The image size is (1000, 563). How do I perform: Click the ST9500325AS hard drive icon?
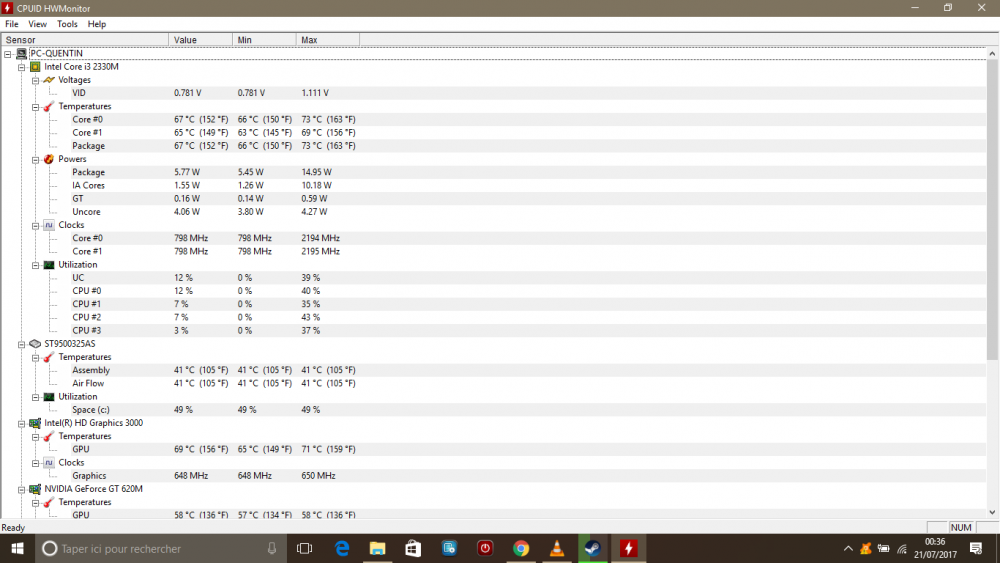pyautogui.click(x=35, y=344)
